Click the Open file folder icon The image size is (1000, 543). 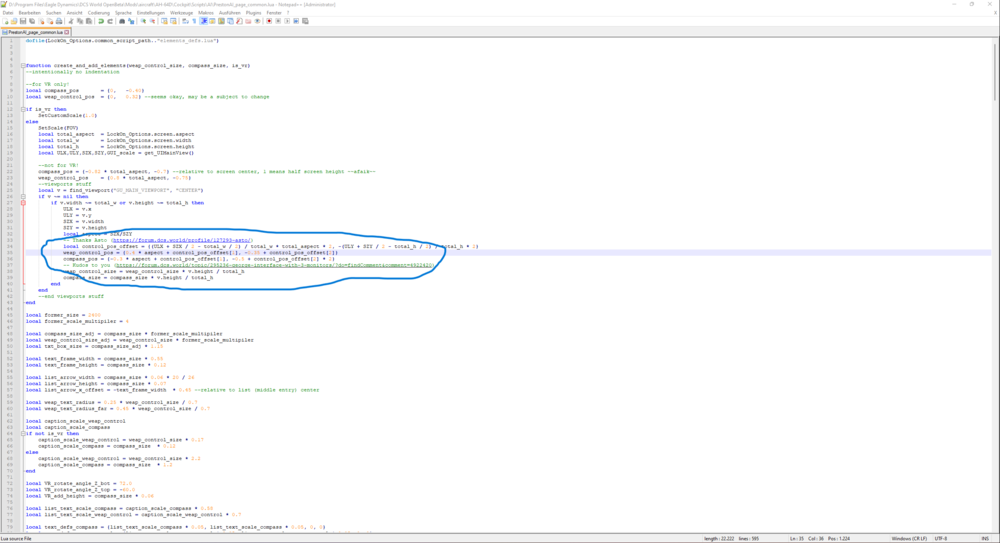click(x=14, y=21)
